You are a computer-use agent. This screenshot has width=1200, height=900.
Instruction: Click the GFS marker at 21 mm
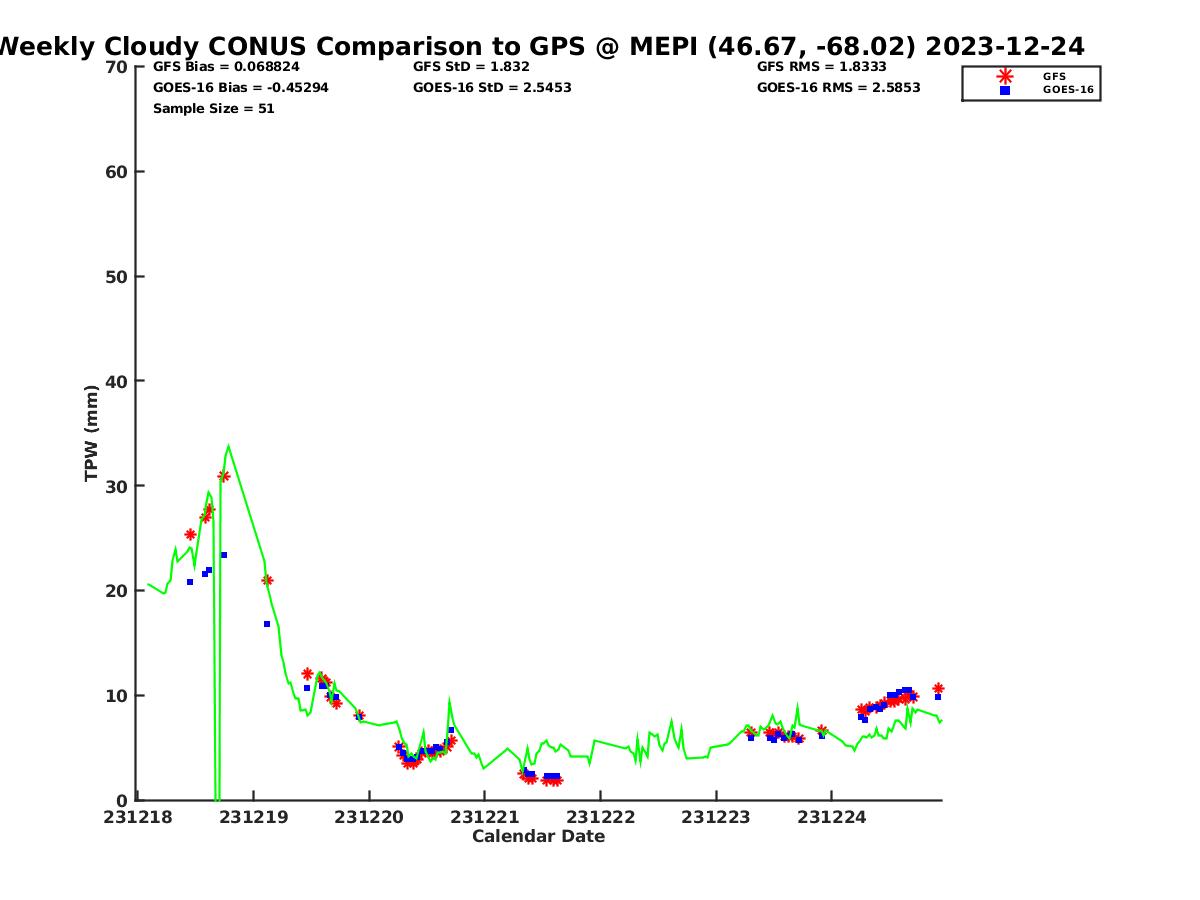click(267, 580)
